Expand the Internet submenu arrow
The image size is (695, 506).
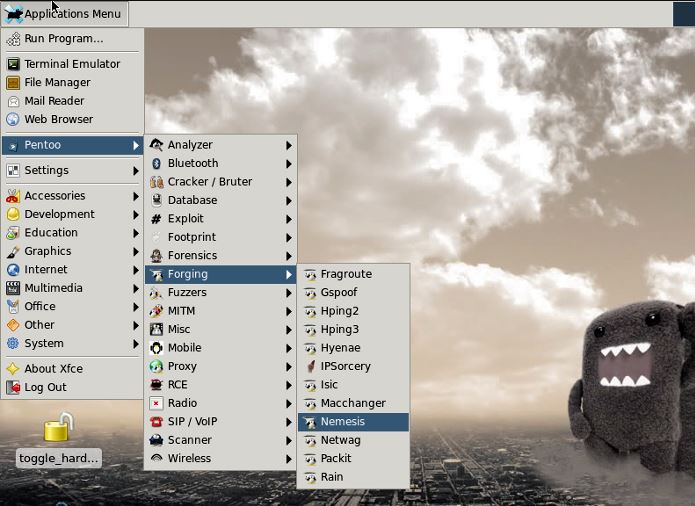coord(136,270)
